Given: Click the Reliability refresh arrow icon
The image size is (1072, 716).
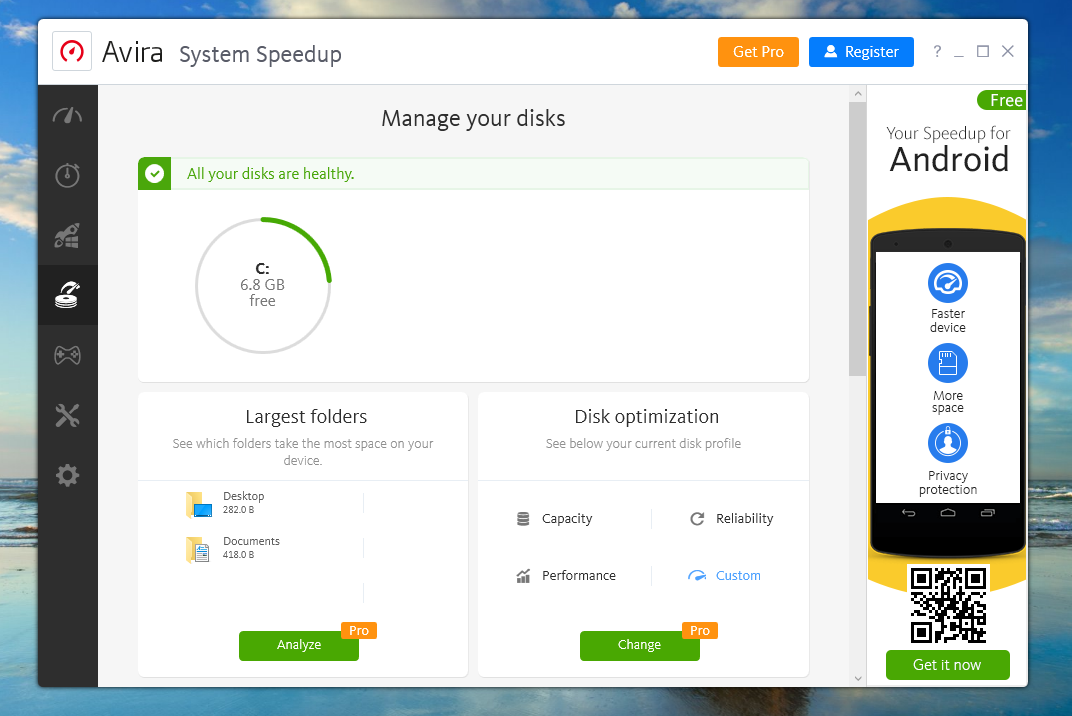Looking at the screenshot, I should tap(697, 519).
